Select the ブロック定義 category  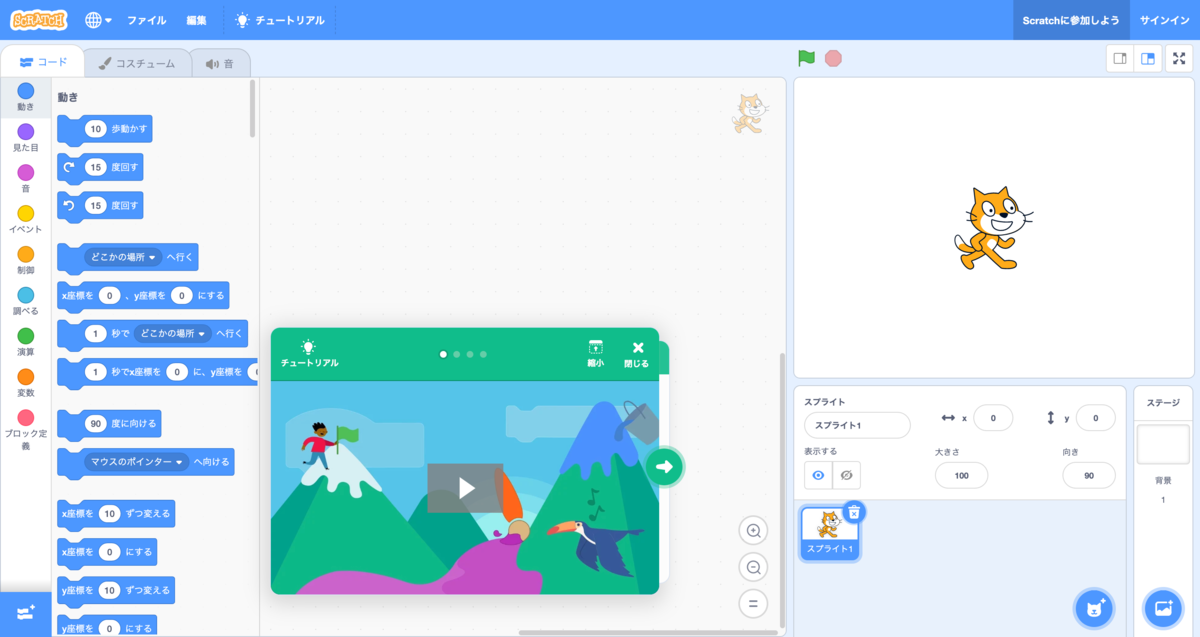[x=25, y=430]
